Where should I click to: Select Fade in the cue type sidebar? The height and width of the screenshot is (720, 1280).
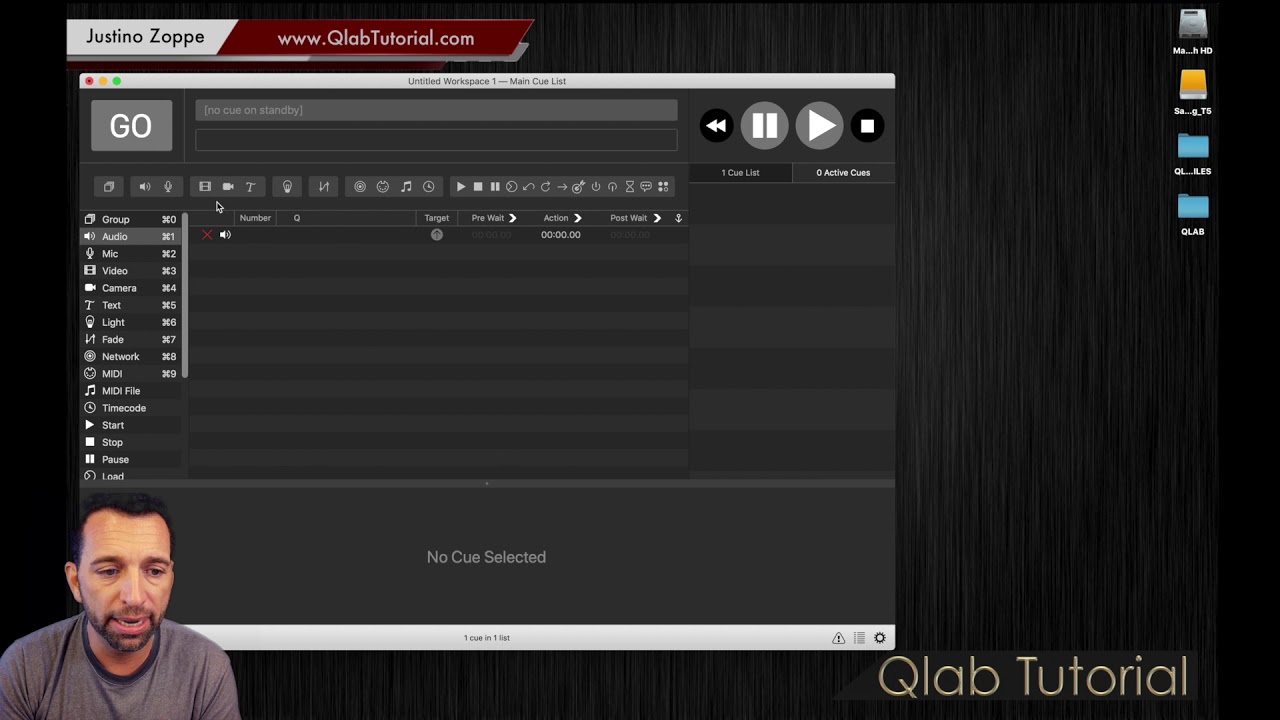pyautogui.click(x=130, y=340)
